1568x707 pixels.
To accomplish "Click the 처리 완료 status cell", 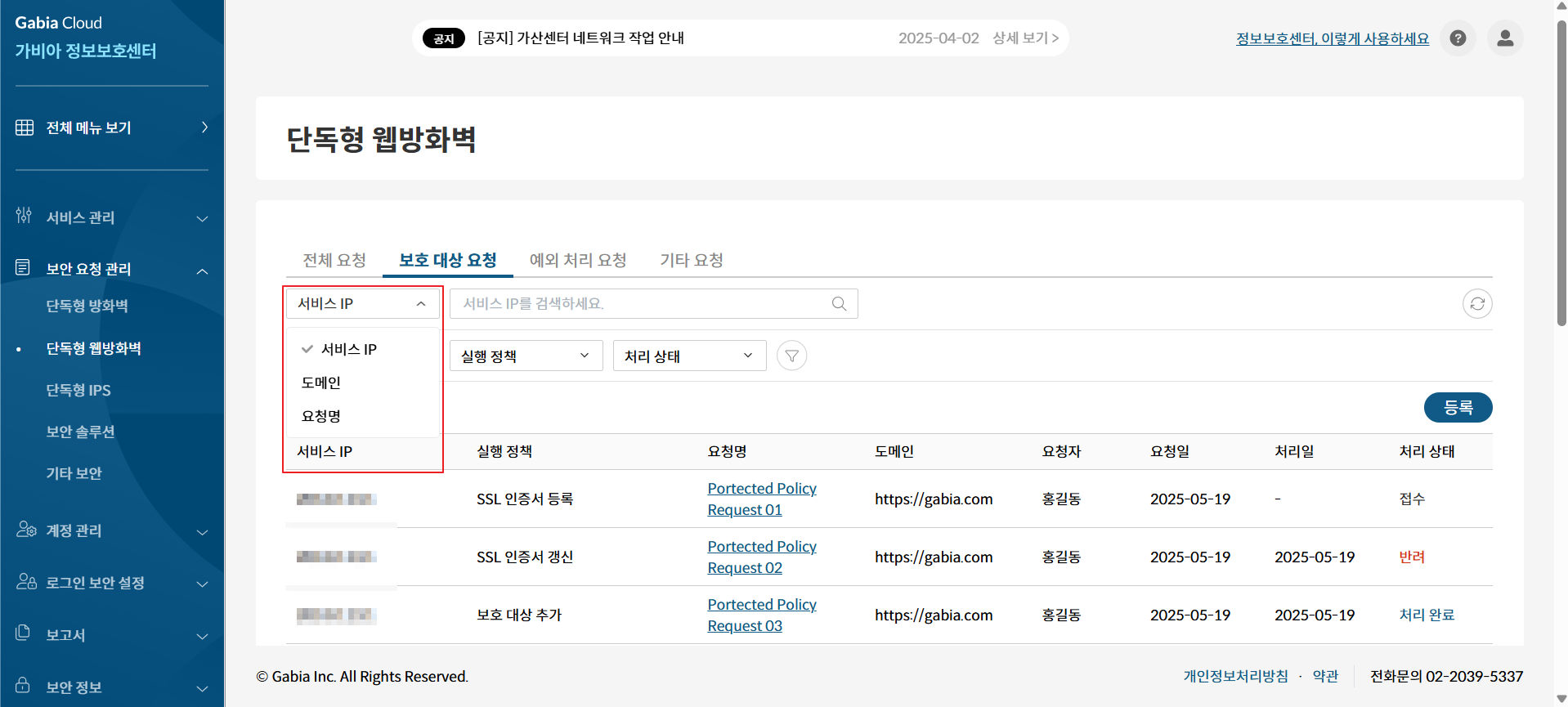I will 1427,615.
